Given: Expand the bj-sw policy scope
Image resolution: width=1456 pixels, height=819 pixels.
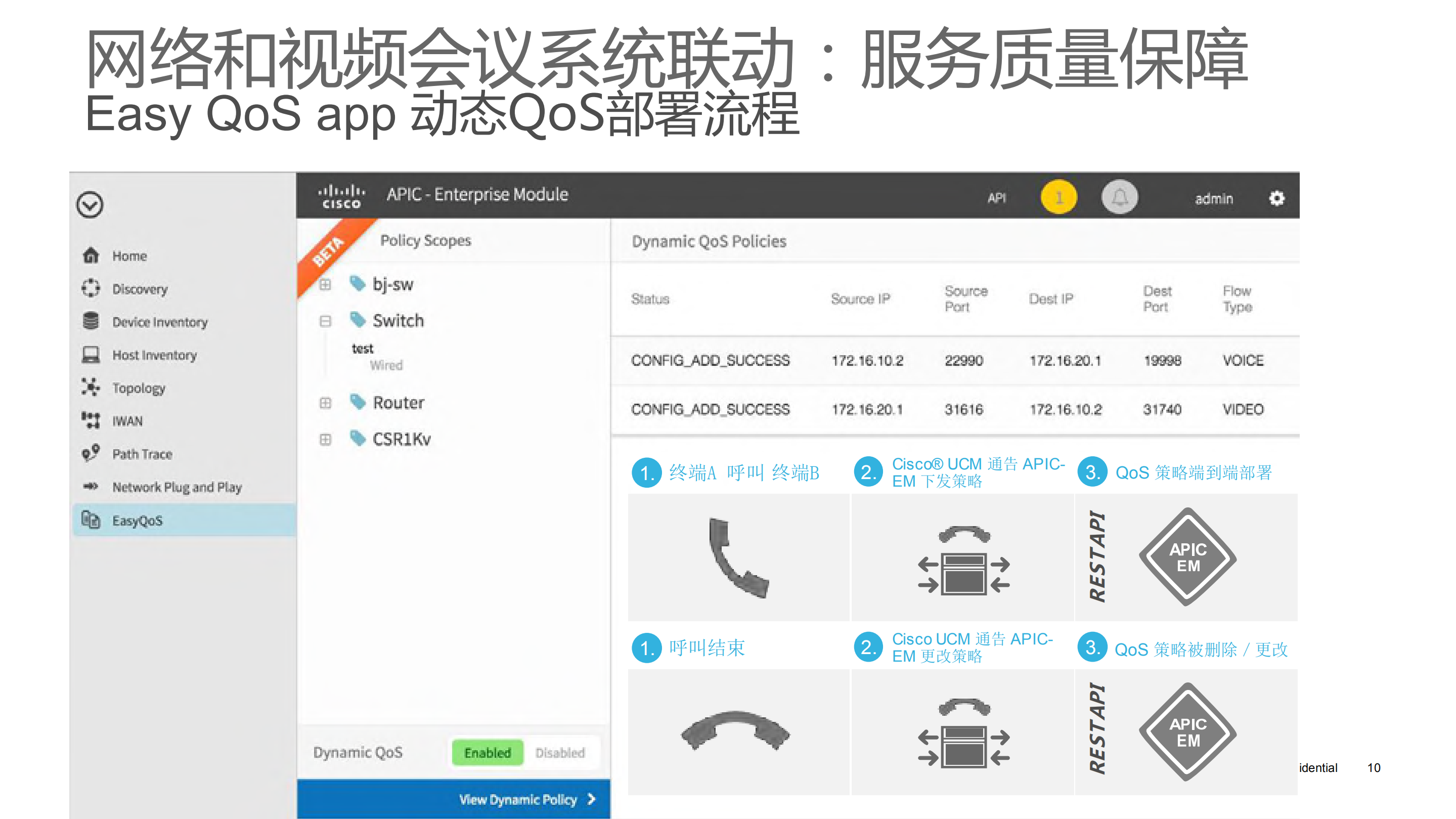Looking at the screenshot, I should [x=325, y=284].
